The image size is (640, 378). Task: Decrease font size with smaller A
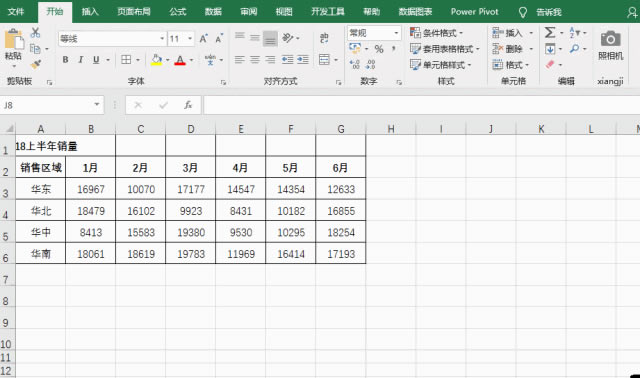219,39
